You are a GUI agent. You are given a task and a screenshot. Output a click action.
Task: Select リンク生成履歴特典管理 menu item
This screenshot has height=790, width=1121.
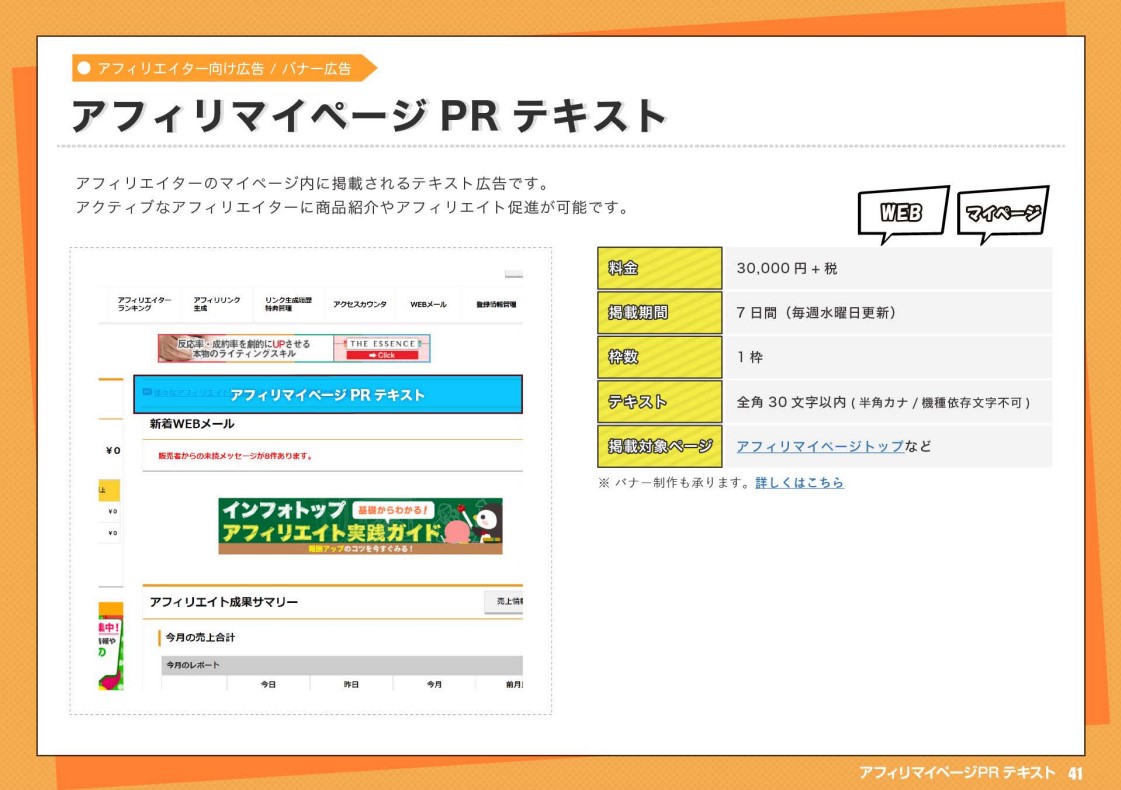tap(288, 304)
